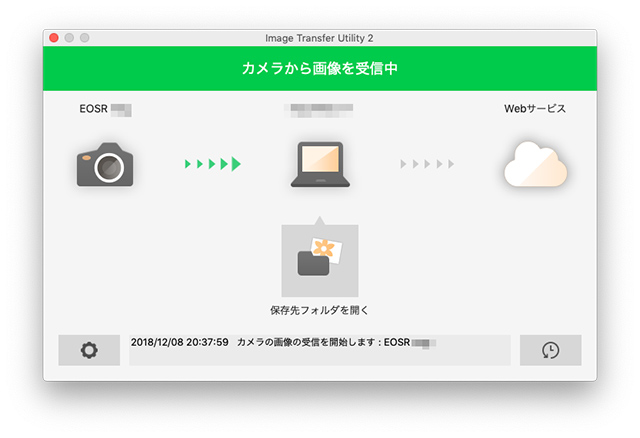Open the transfer history clock icon
Image resolution: width=640 pixels, height=438 pixels.
(x=550, y=350)
